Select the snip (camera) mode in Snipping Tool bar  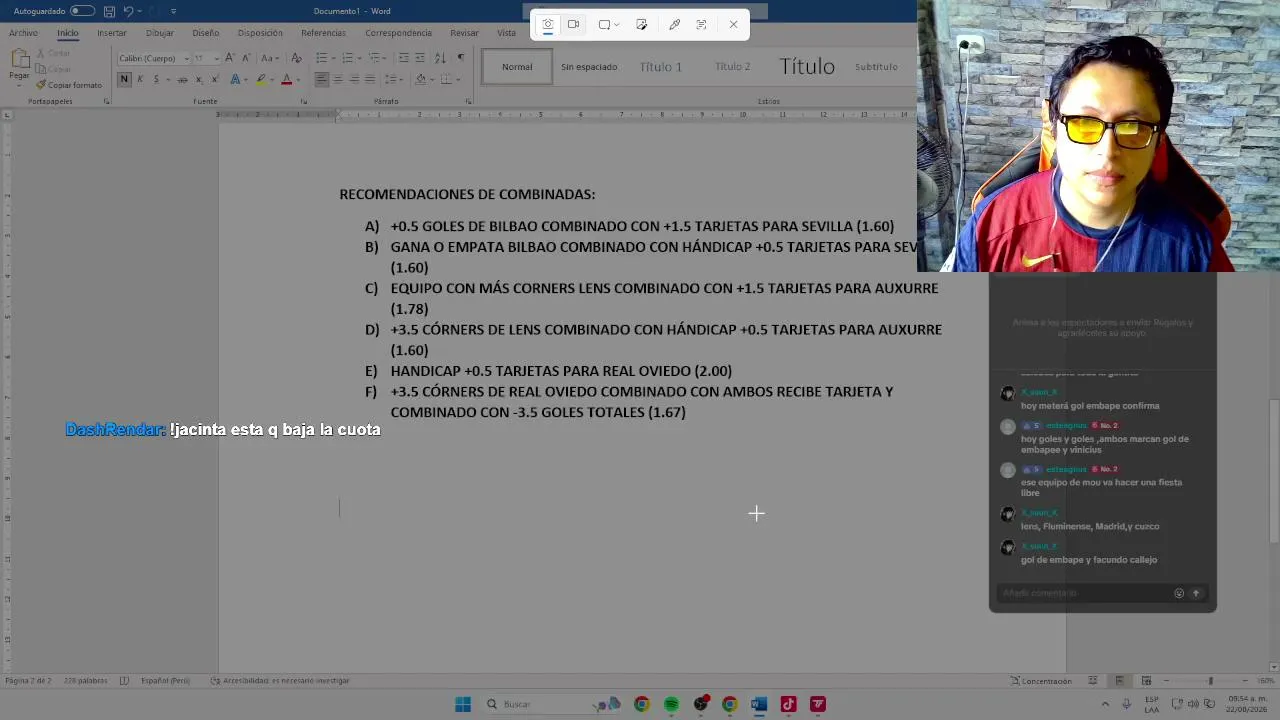(547, 25)
